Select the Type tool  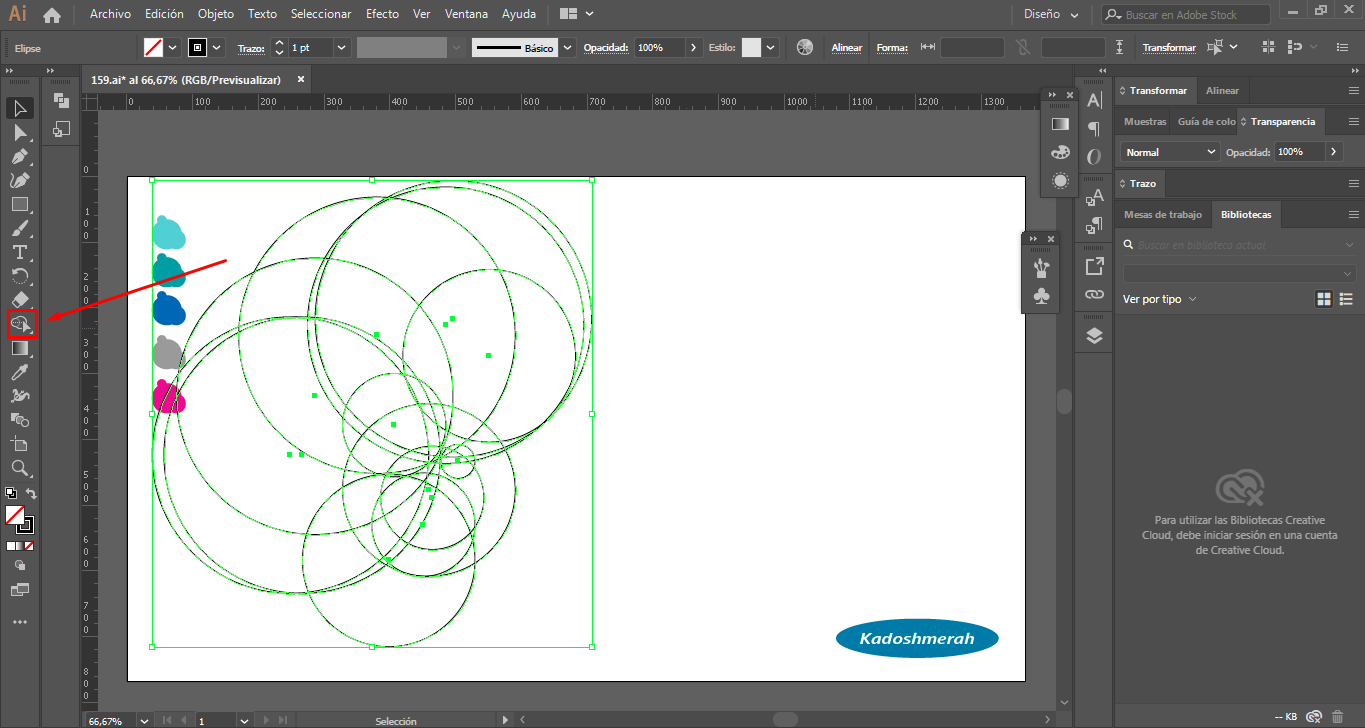pos(20,252)
